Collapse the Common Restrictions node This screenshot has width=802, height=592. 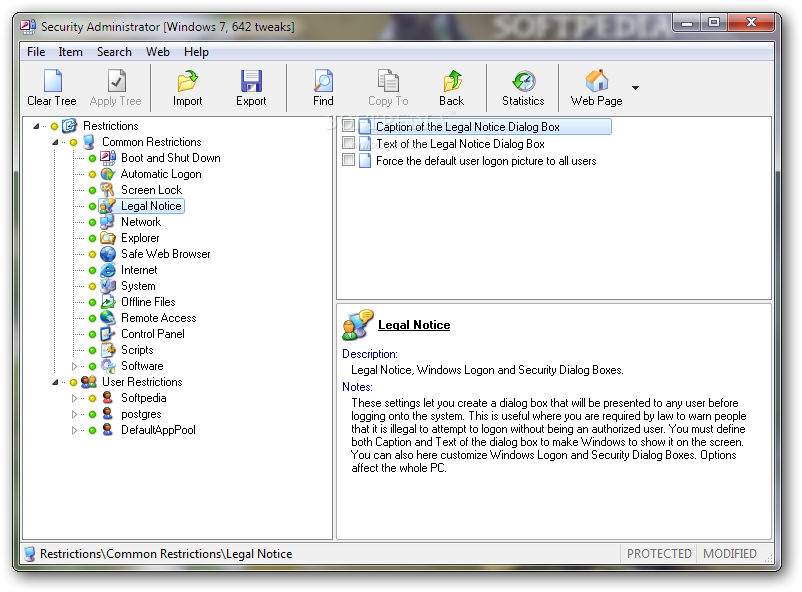click(x=55, y=142)
